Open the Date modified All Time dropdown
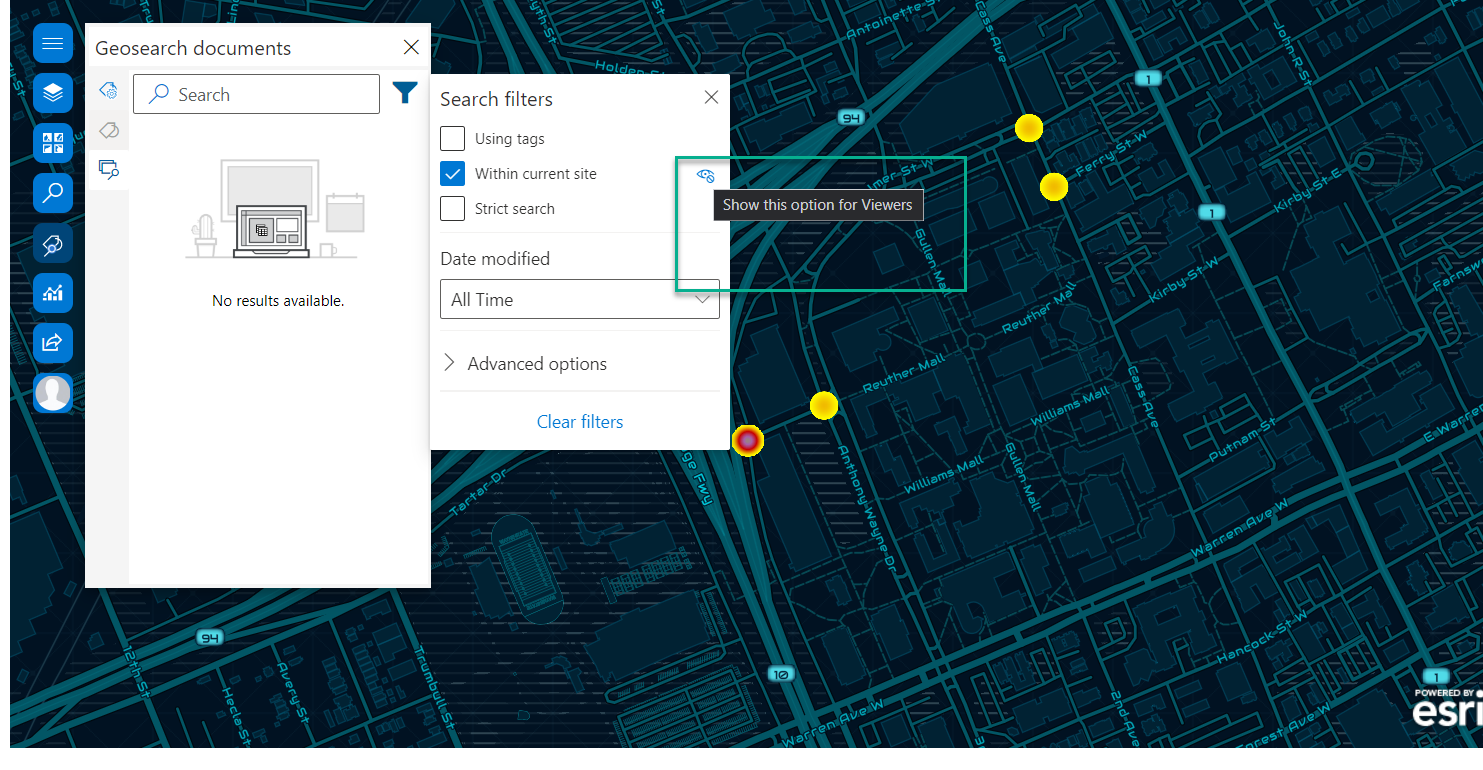This screenshot has height=770, width=1483. point(580,298)
